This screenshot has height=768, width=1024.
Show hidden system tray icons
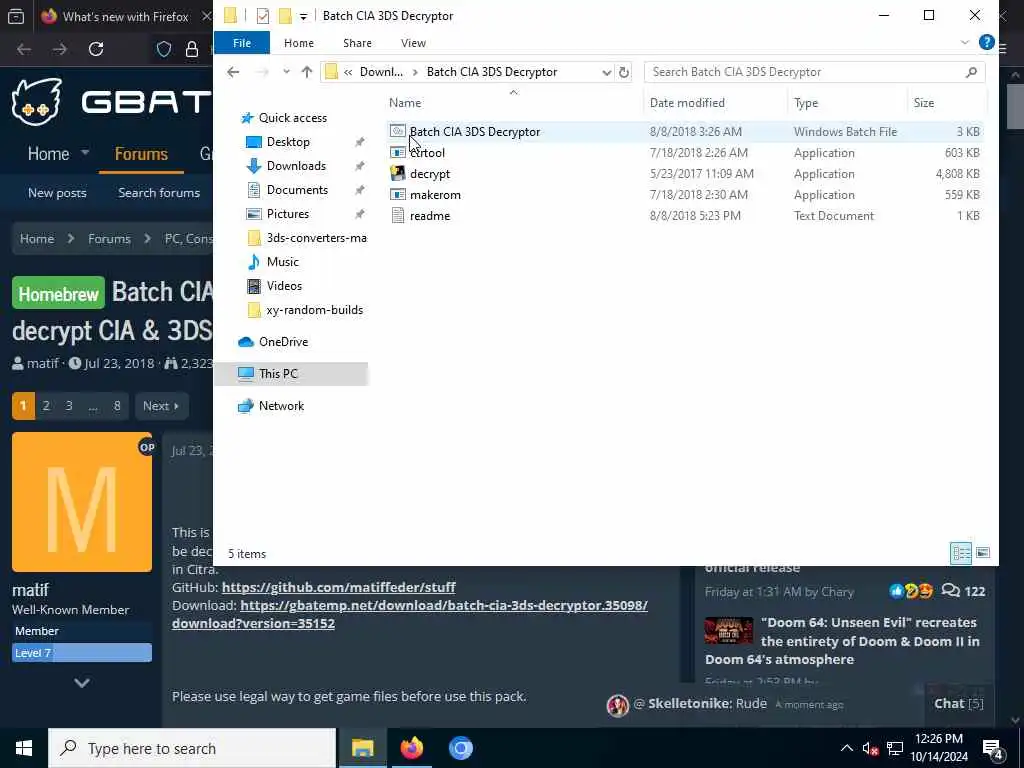pyautogui.click(x=846, y=748)
